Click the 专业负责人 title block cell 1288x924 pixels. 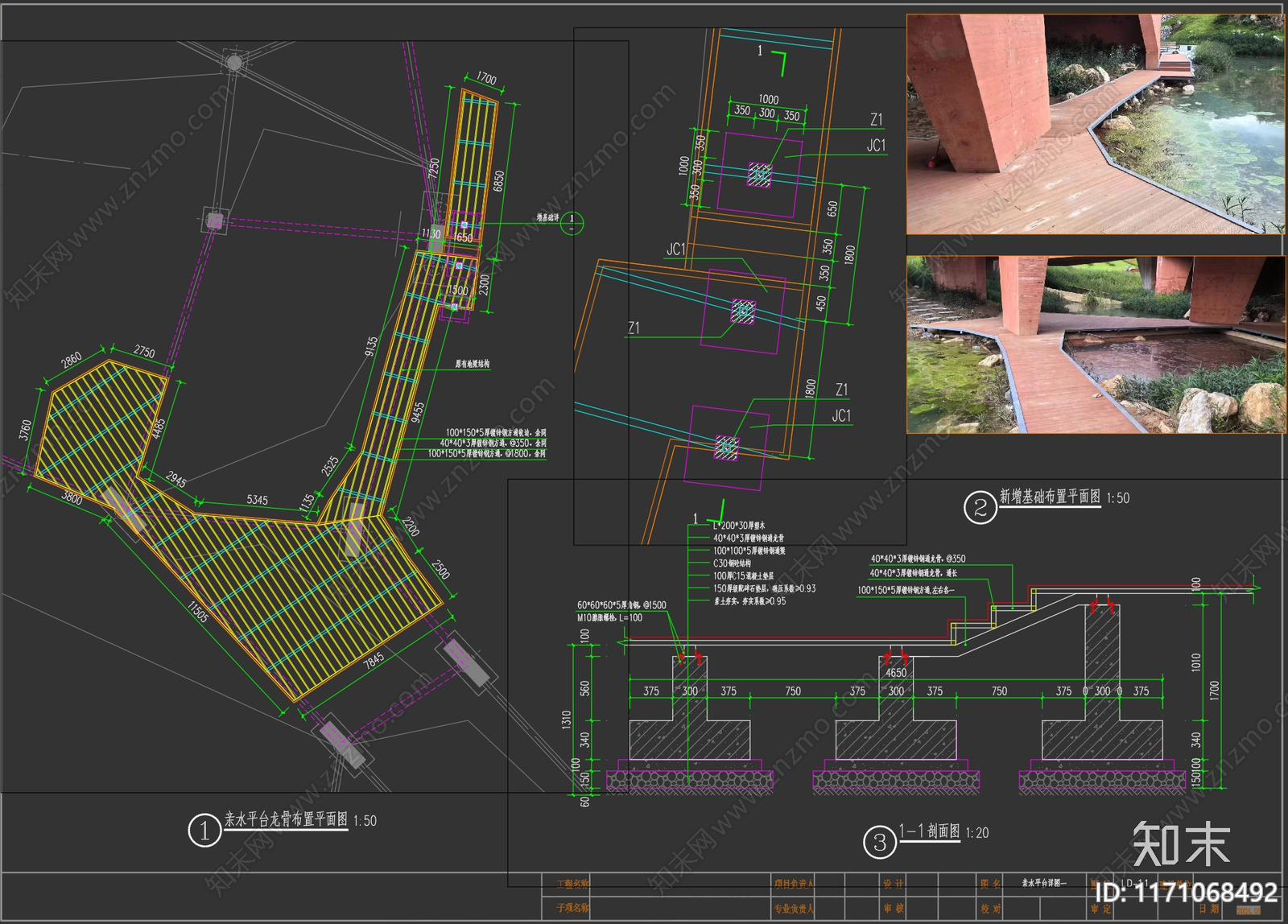pyautogui.click(x=795, y=909)
